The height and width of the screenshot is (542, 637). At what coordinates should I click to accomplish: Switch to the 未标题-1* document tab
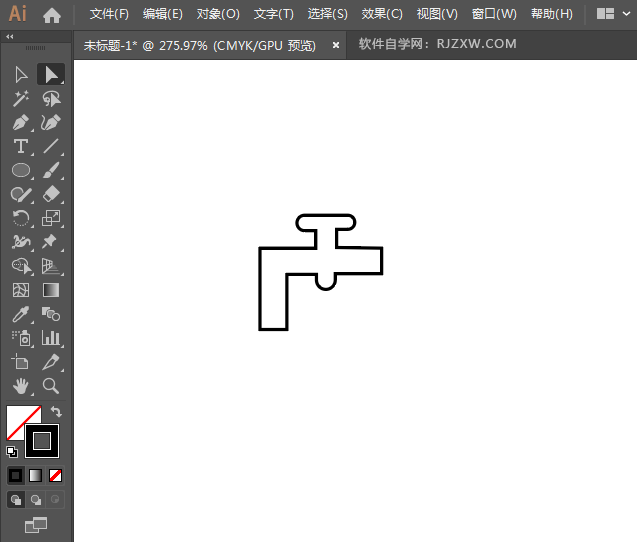click(199, 46)
